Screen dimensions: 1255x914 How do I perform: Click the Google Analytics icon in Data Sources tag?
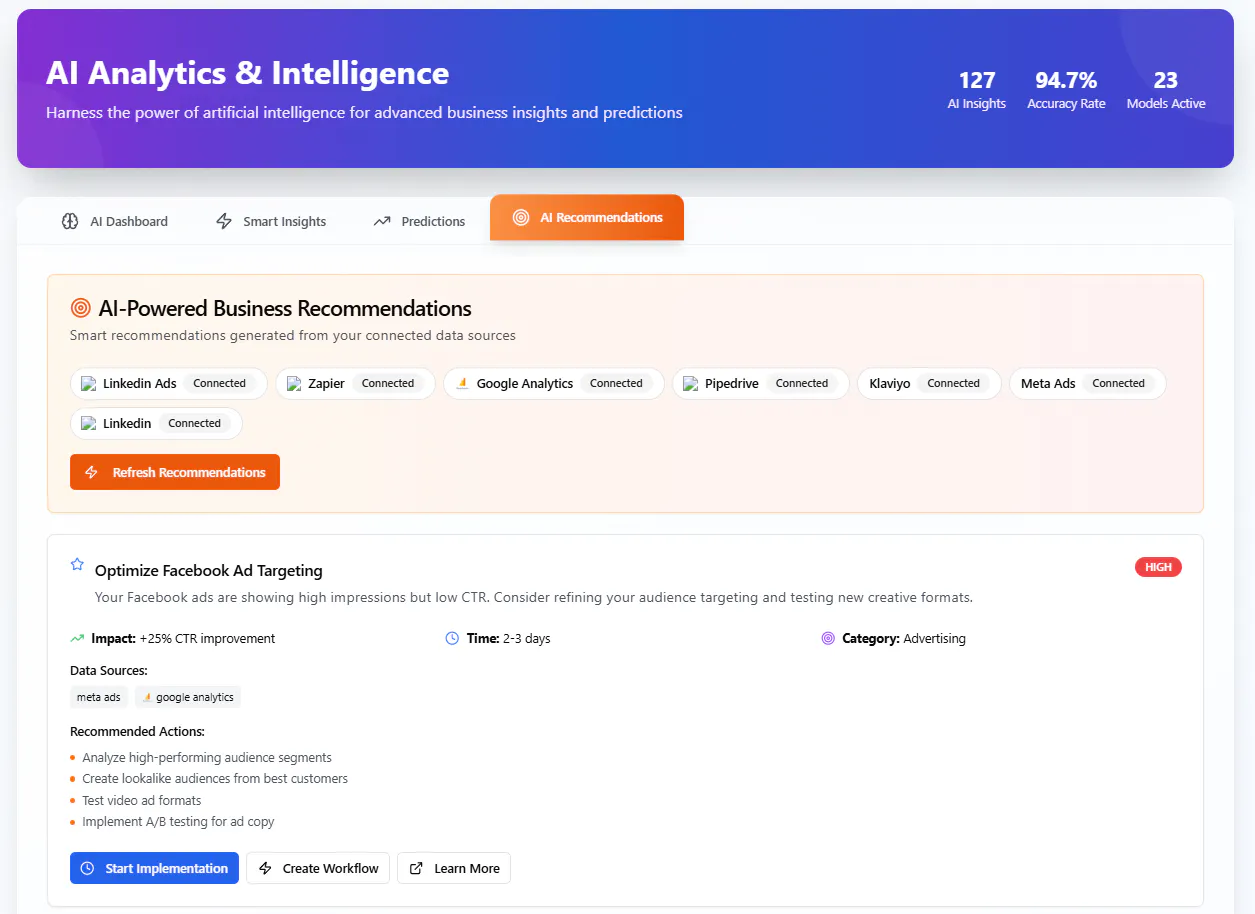pyautogui.click(x=147, y=697)
